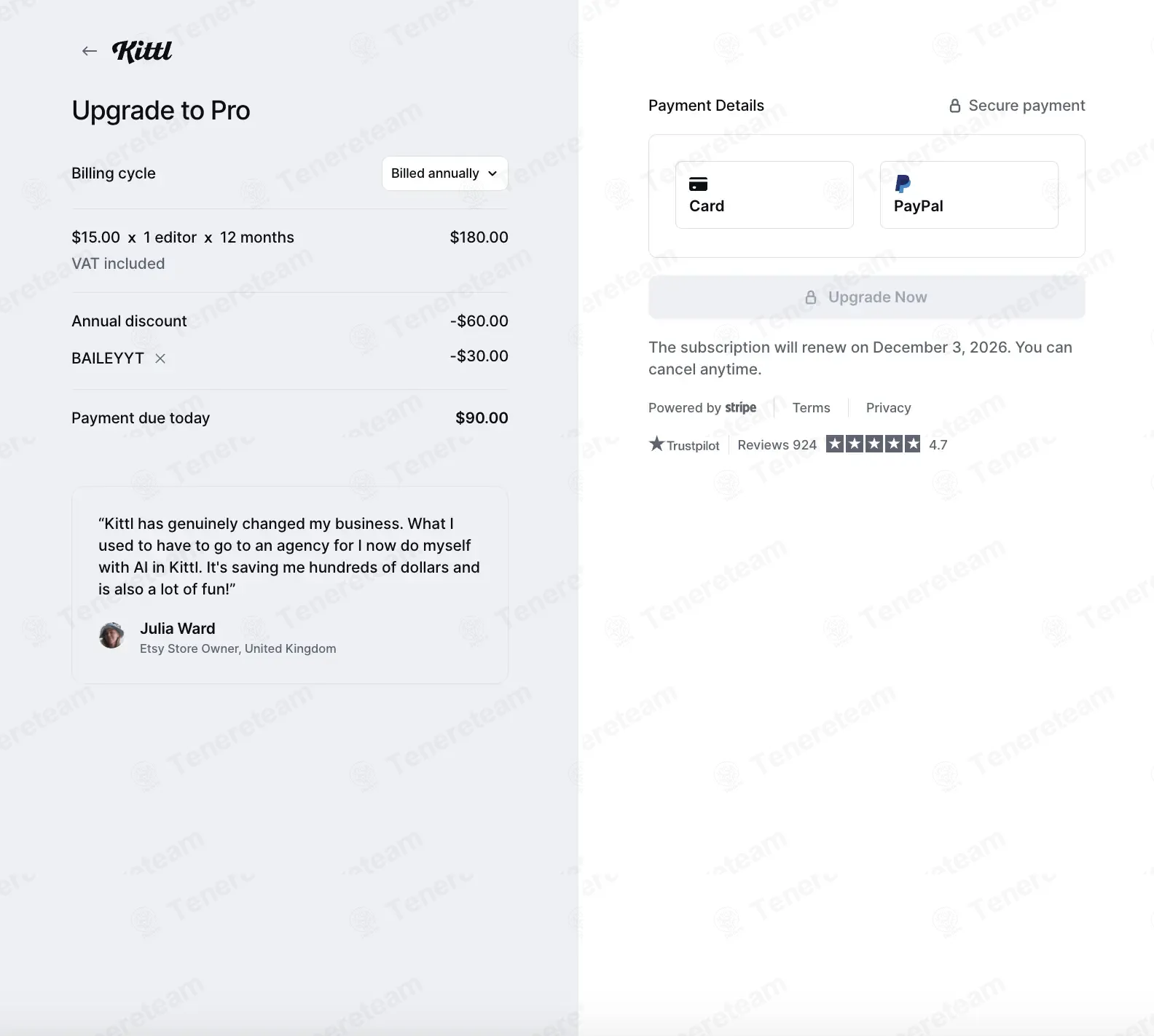Select the Card payment label
Image resolution: width=1154 pixels, height=1036 pixels.
pos(707,206)
